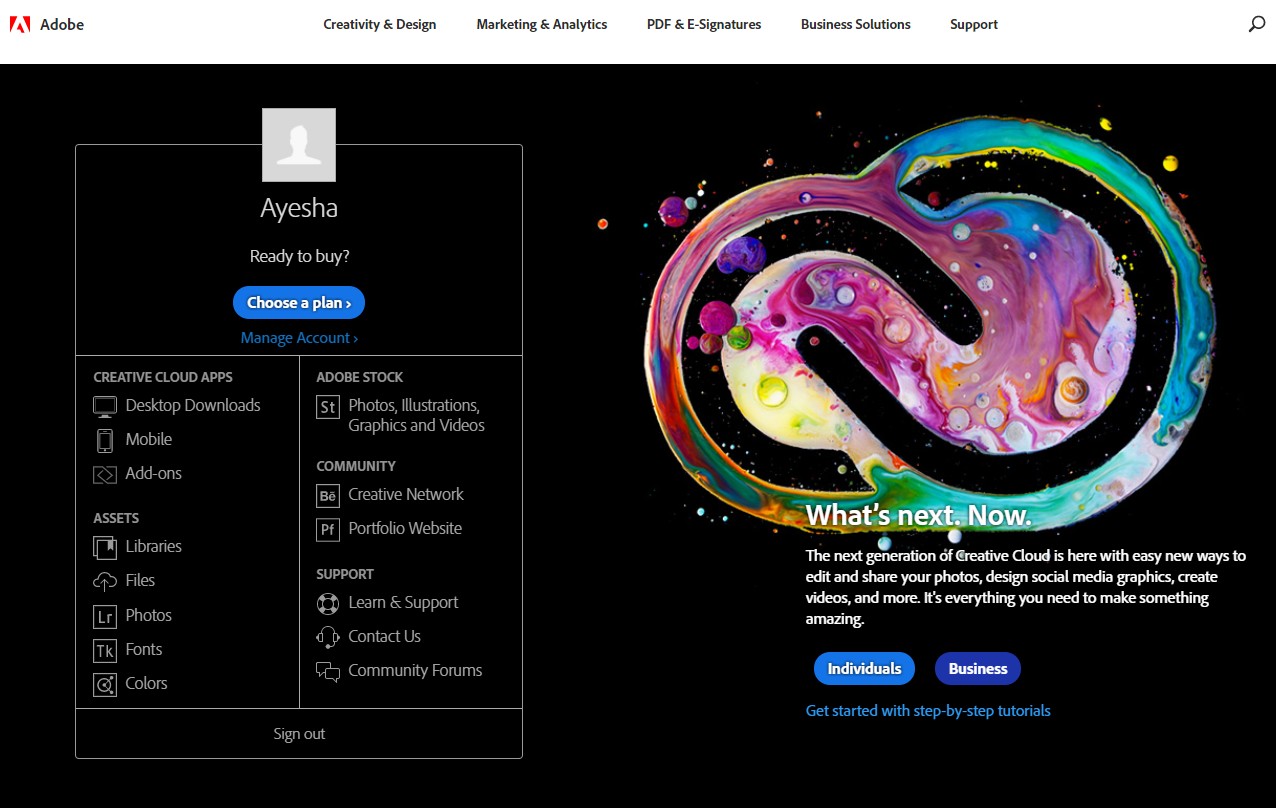Open the Mobile apps icon
The image size is (1276, 808).
pos(105,439)
